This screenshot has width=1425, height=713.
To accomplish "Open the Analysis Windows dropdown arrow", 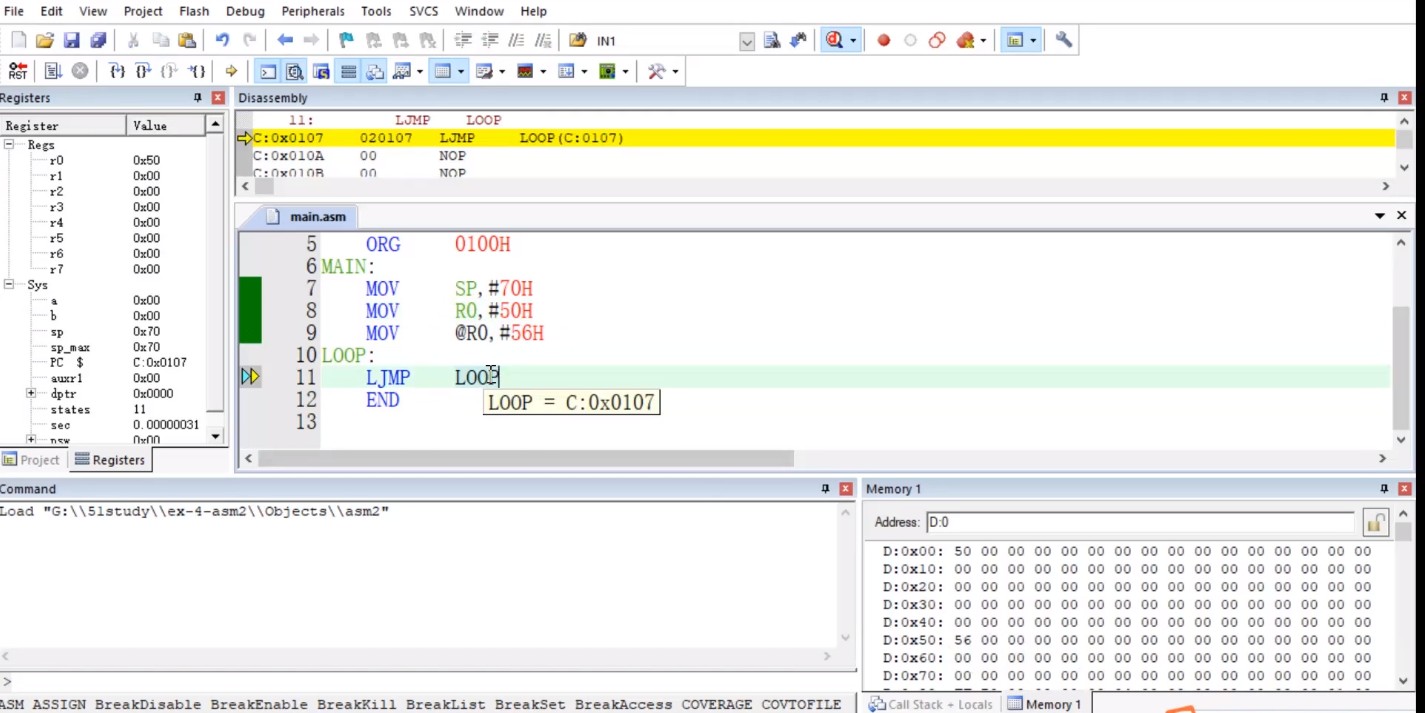I will [x=543, y=71].
